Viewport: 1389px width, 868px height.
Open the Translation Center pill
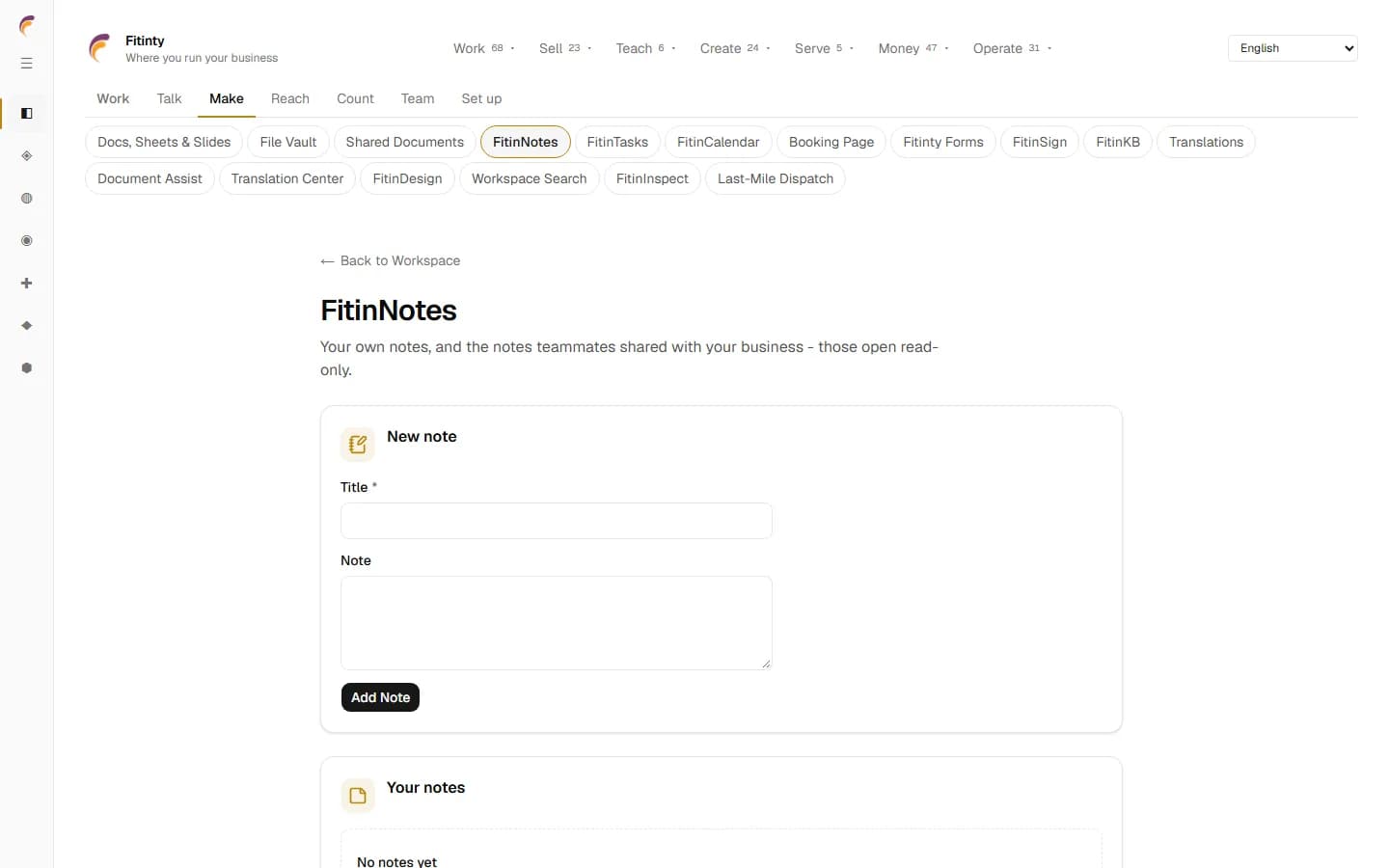[287, 178]
